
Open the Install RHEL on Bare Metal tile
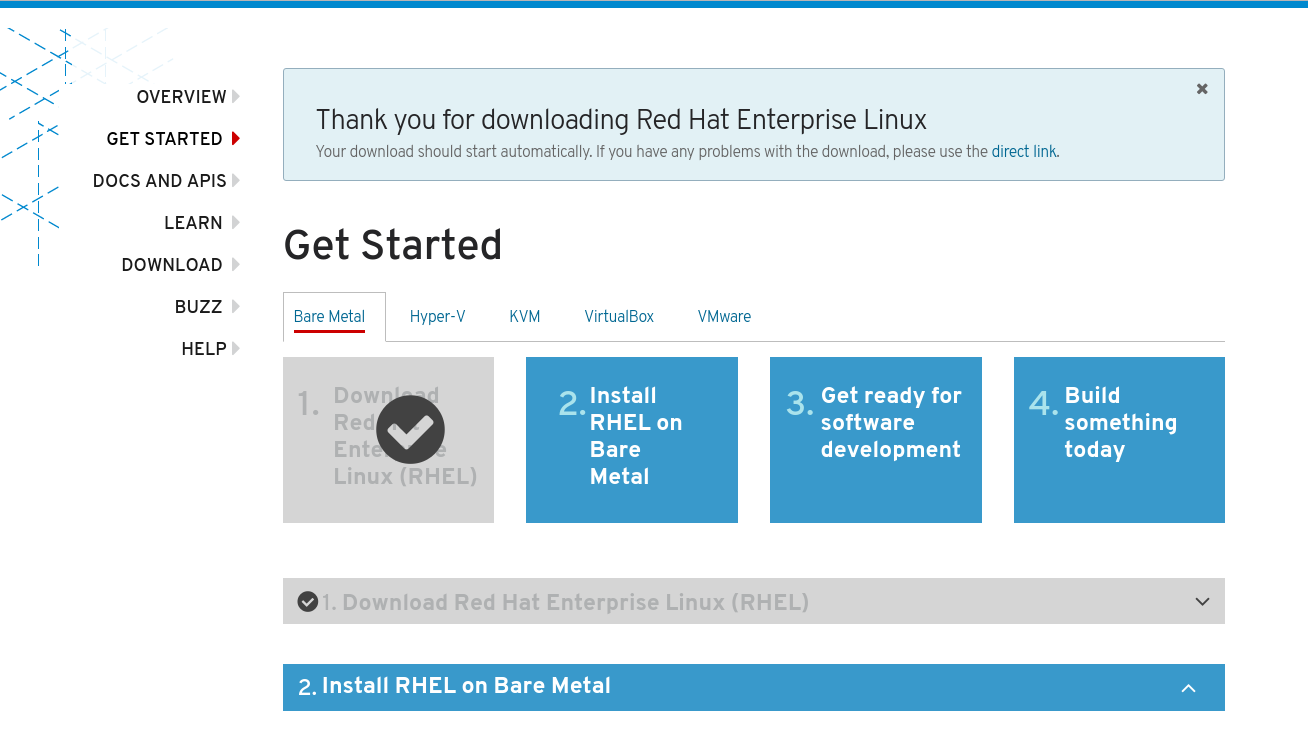(632, 440)
